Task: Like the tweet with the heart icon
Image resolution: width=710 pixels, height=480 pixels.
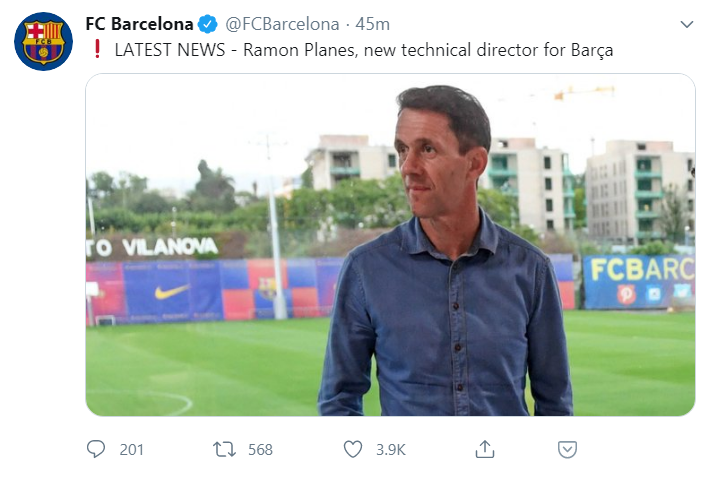Action: coord(353,449)
